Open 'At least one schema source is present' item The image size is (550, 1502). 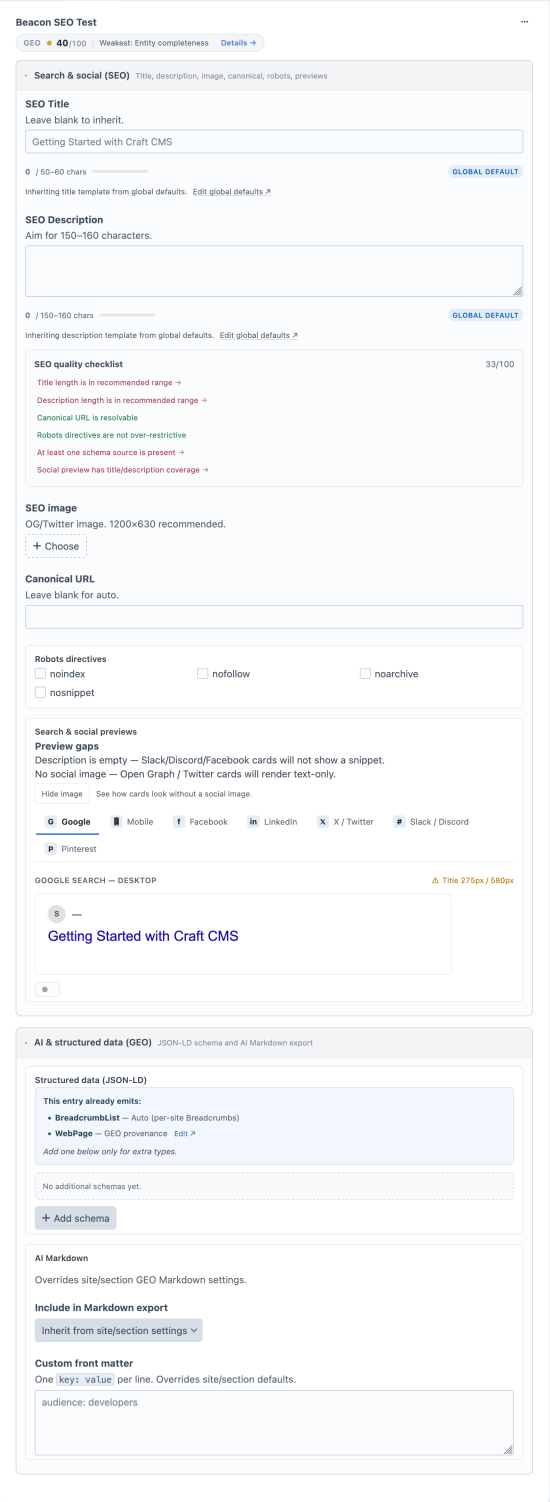click(110, 452)
